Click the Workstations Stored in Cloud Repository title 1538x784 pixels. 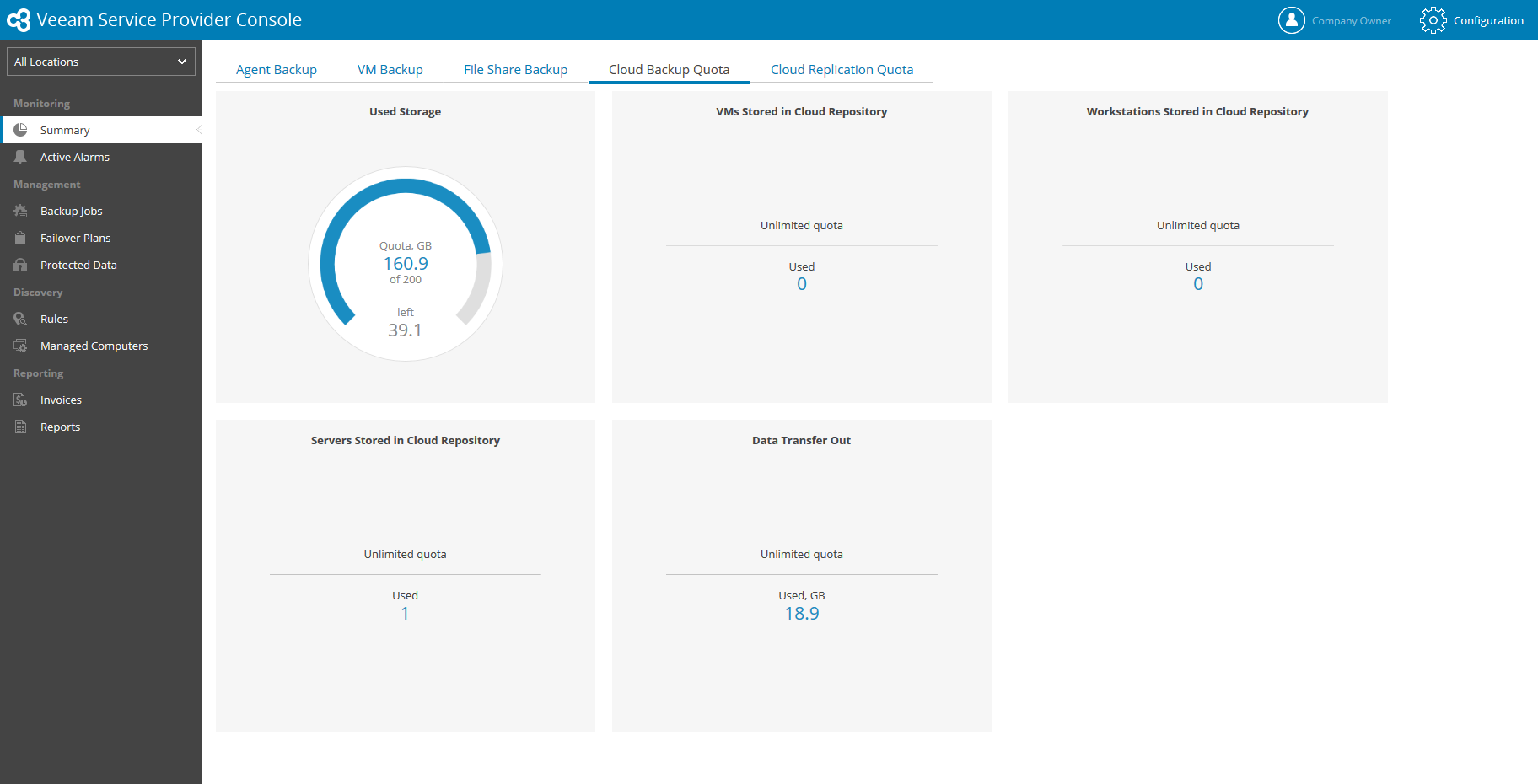[1197, 111]
